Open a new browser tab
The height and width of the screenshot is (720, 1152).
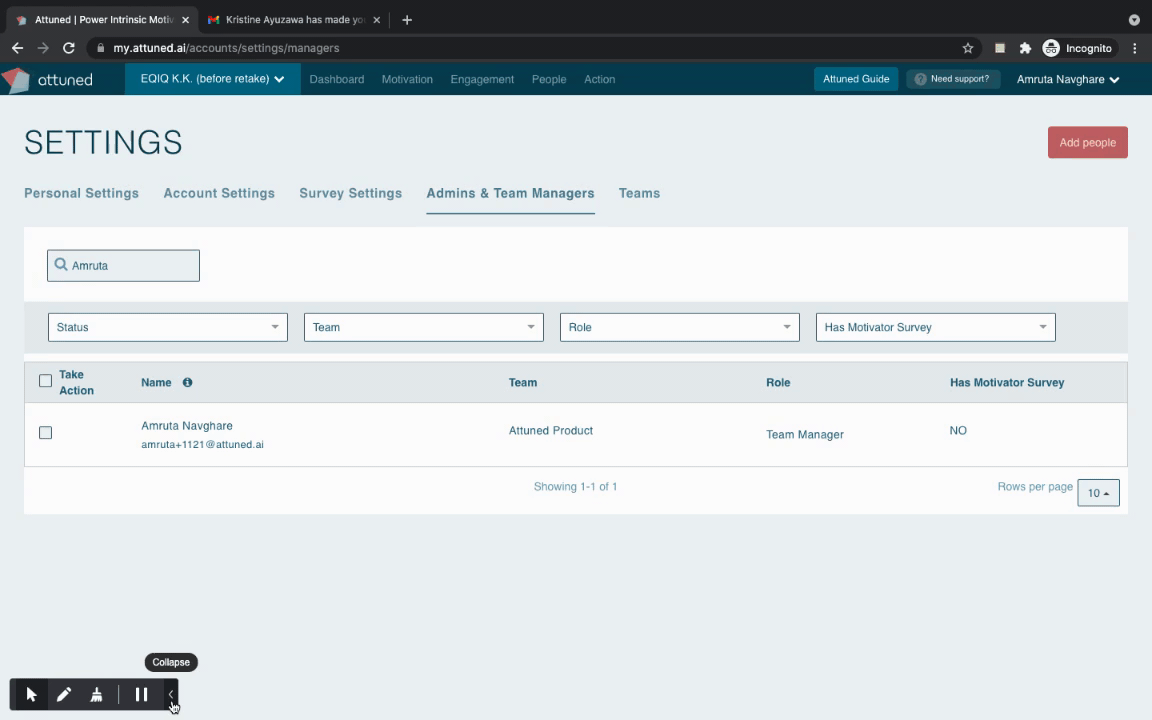point(407,20)
